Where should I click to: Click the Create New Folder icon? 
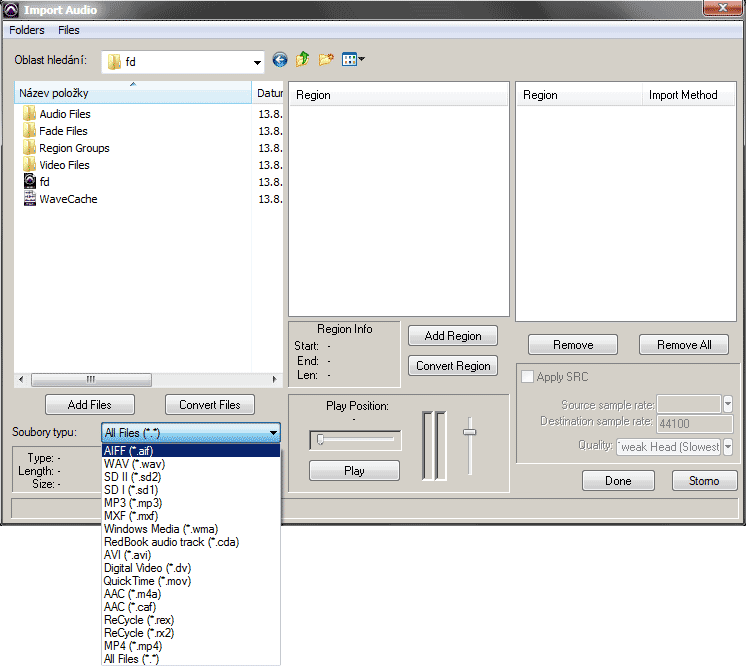point(326,59)
